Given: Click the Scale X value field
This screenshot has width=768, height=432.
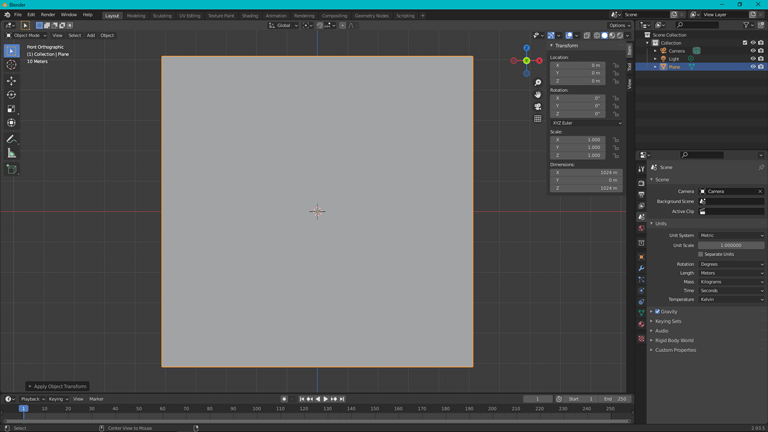Looking at the screenshot, I should tap(578, 140).
